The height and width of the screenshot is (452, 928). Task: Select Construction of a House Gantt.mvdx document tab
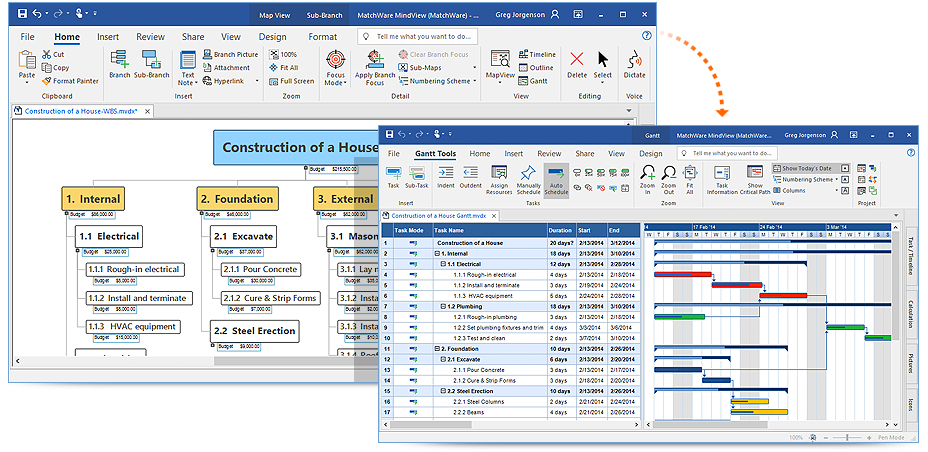439,216
